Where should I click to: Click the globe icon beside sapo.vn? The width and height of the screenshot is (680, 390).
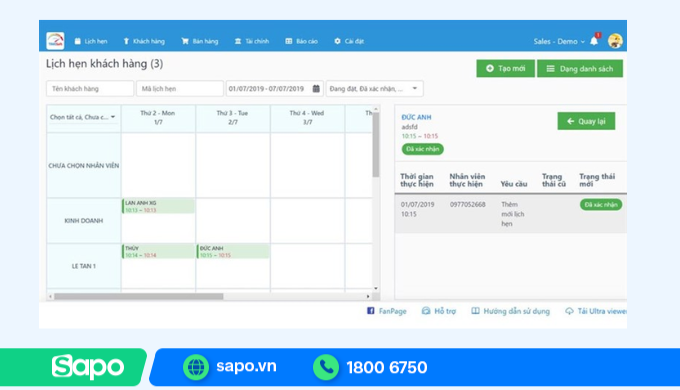click(x=196, y=367)
